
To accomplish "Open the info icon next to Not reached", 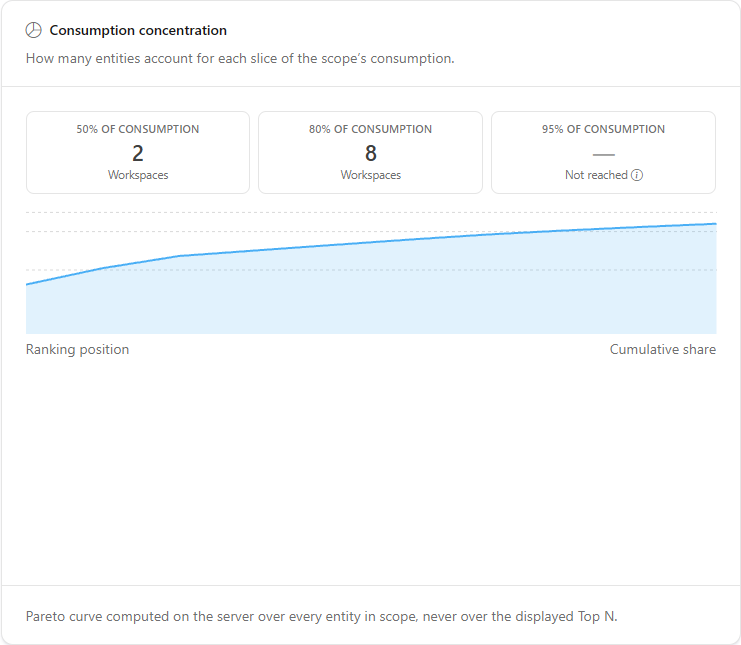I will coord(637,175).
